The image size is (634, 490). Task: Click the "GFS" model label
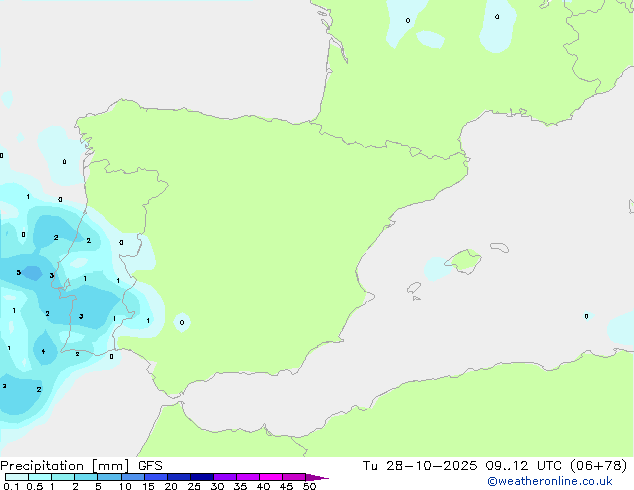tap(150, 466)
